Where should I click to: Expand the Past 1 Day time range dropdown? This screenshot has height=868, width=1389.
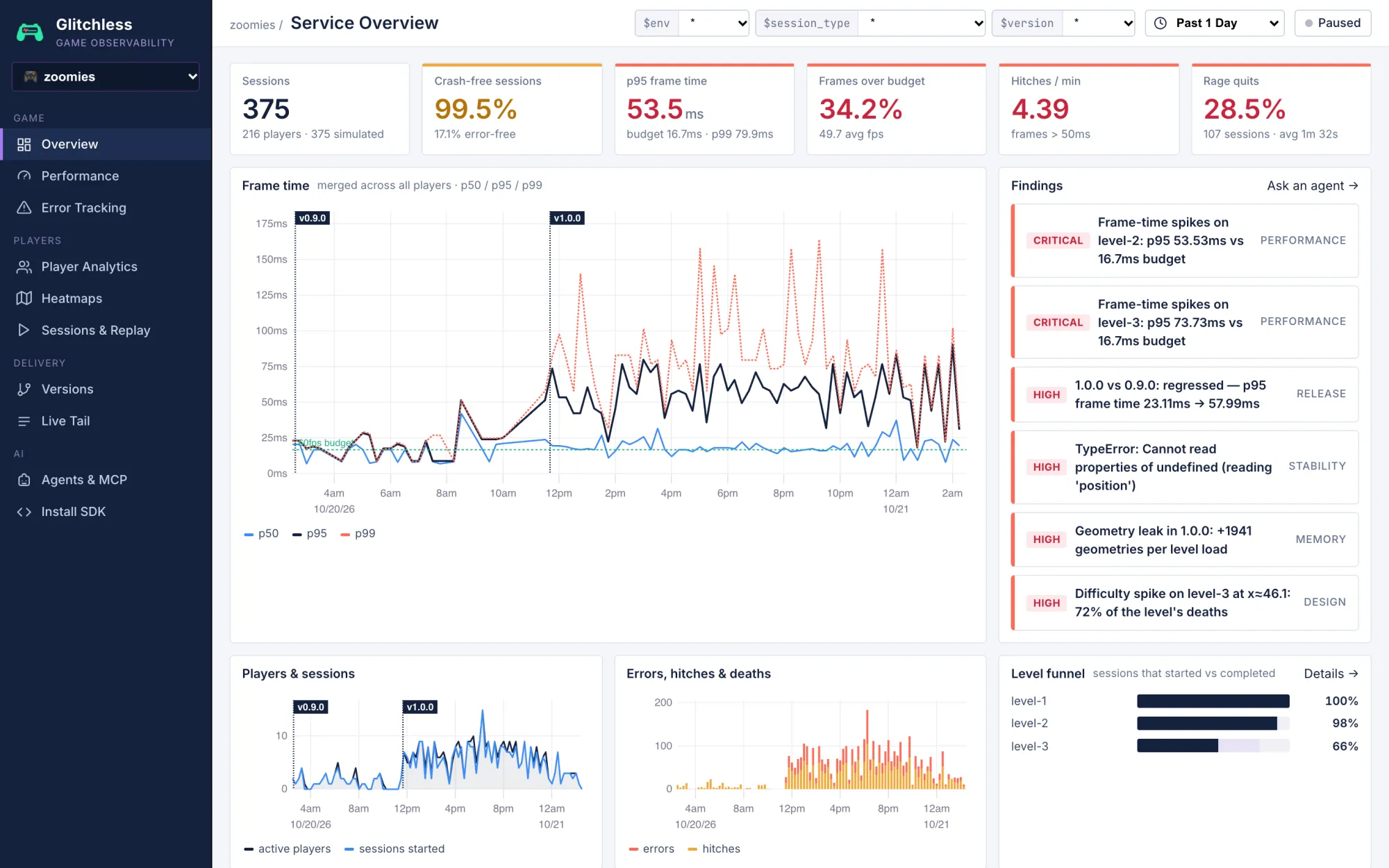pyautogui.click(x=1215, y=23)
